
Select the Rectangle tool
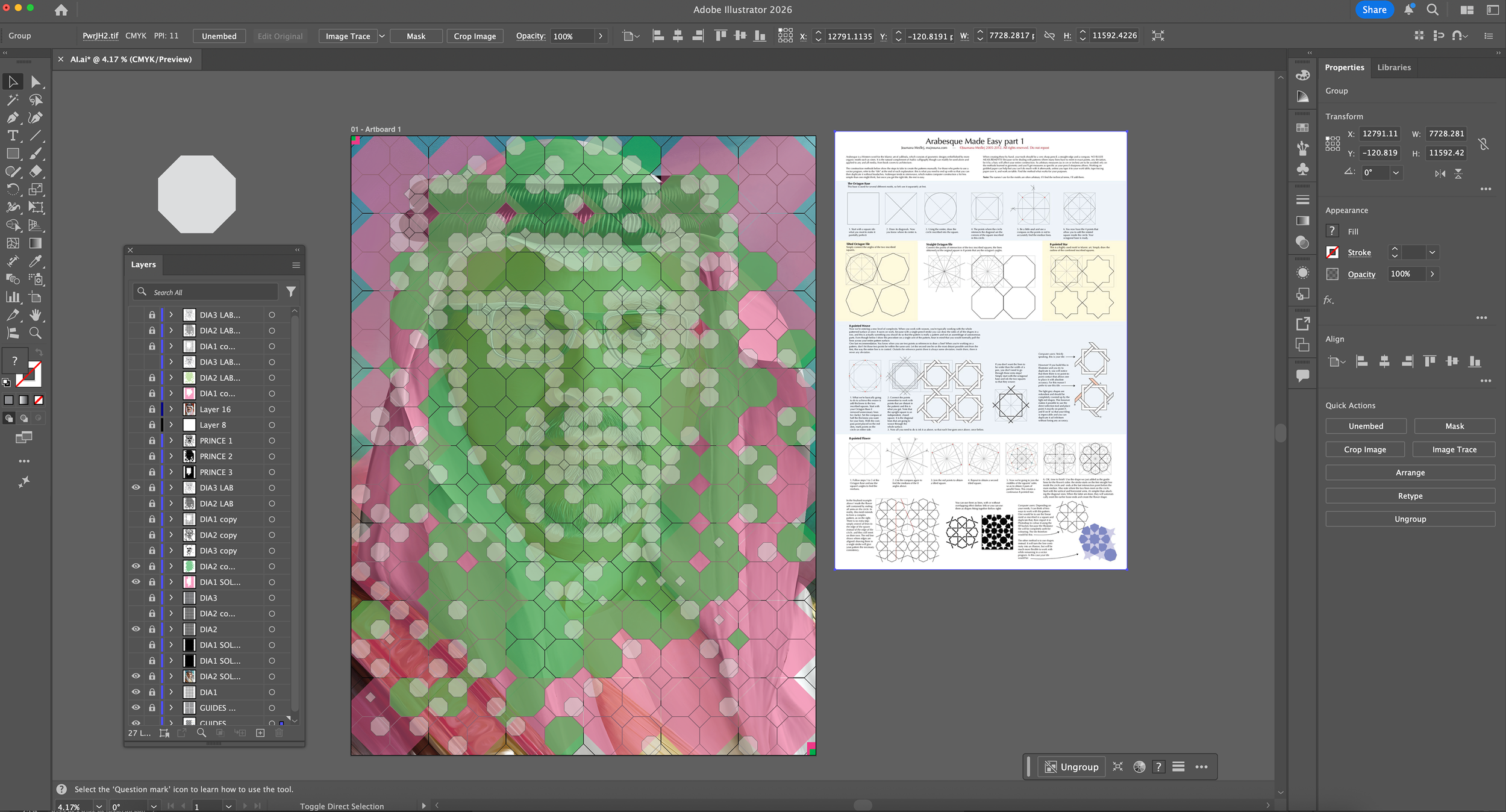(13, 154)
